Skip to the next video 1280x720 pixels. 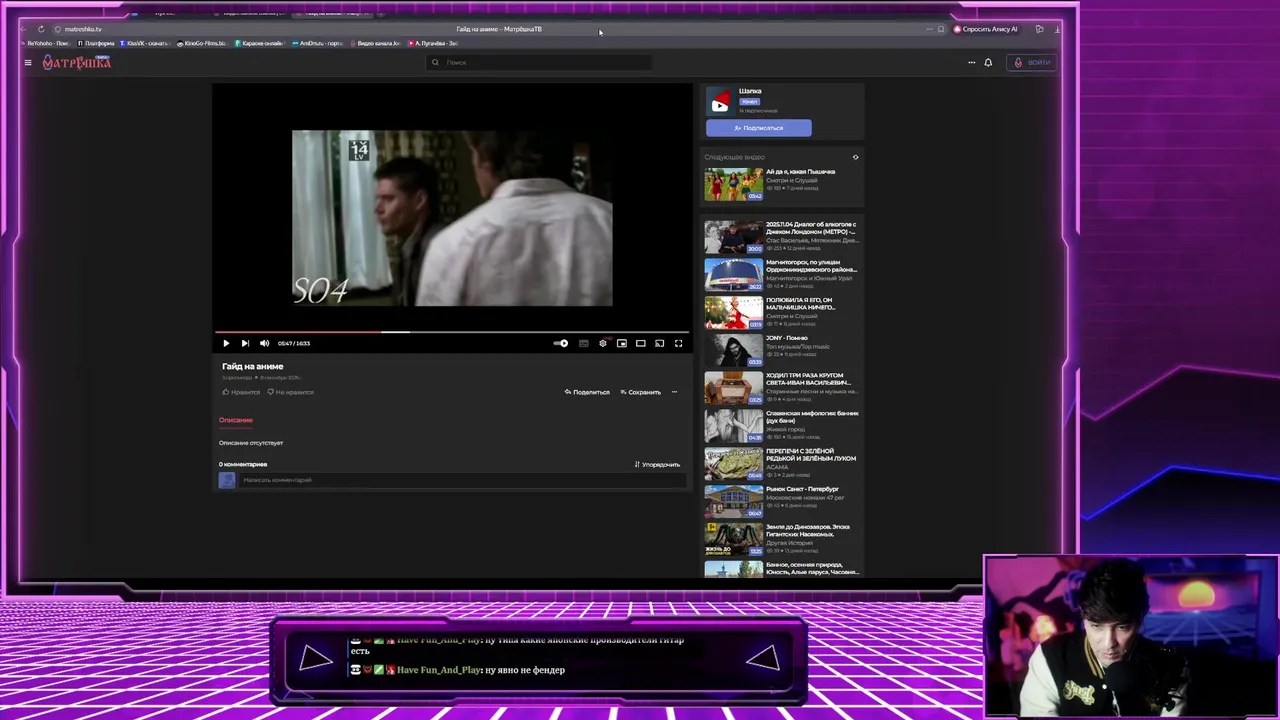coord(245,343)
